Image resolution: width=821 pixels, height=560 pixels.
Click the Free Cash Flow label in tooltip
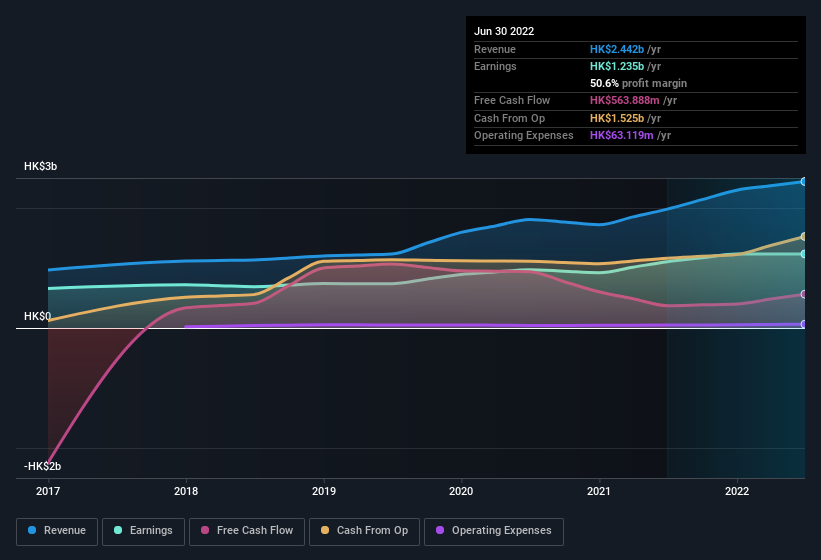point(512,100)
